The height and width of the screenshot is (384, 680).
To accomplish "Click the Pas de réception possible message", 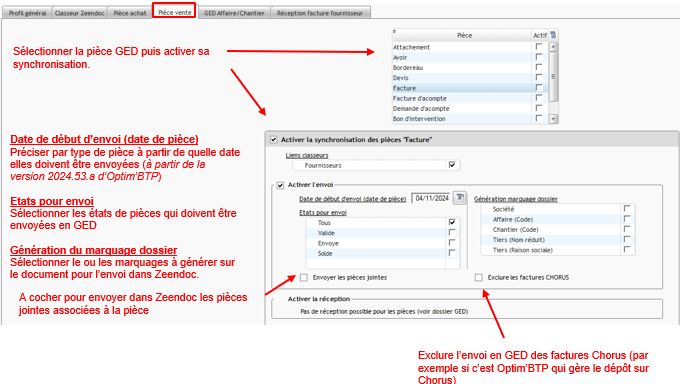I will pos(384,311).
